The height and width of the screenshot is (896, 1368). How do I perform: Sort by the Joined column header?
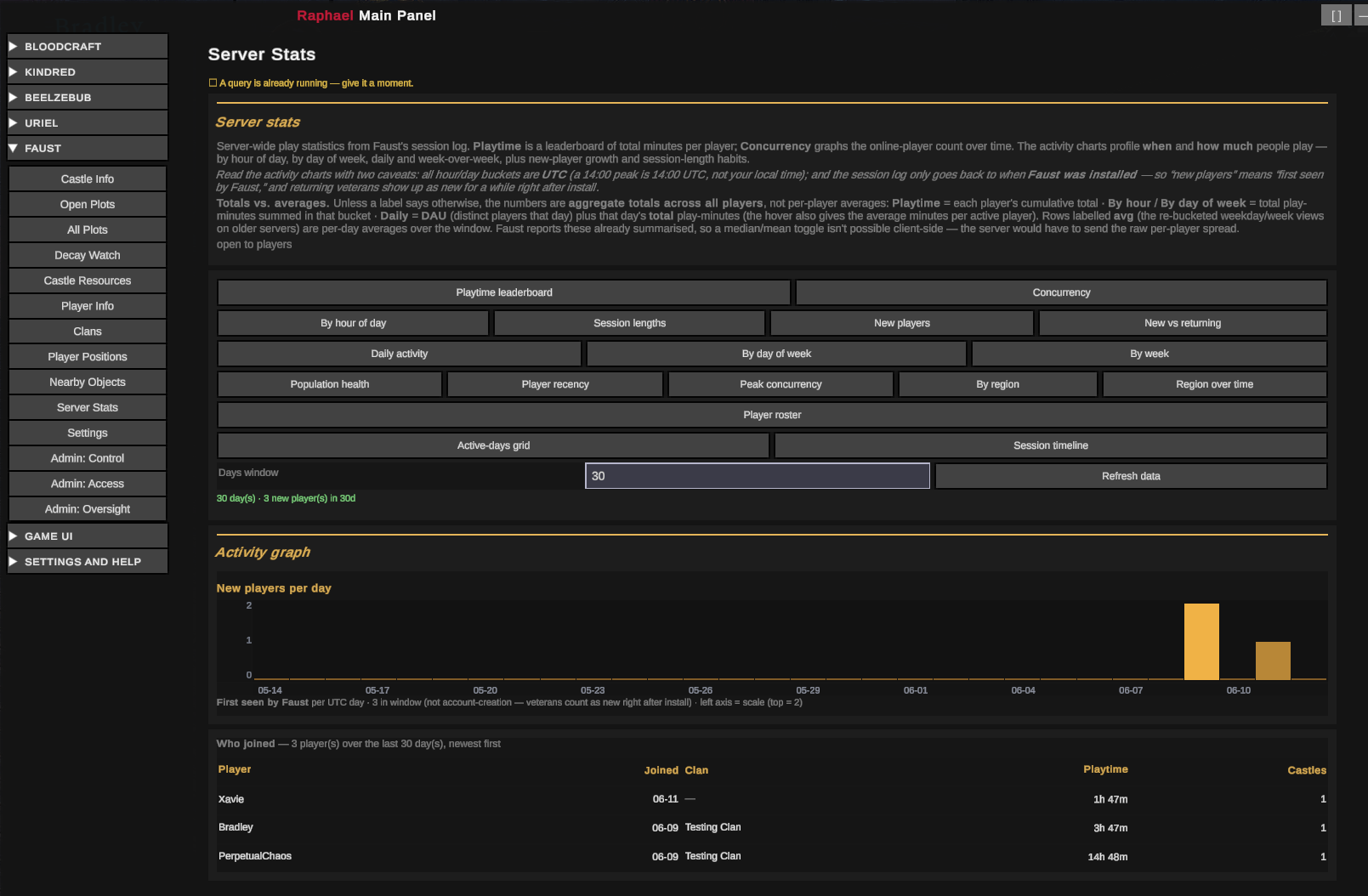(x=661, y=770)
